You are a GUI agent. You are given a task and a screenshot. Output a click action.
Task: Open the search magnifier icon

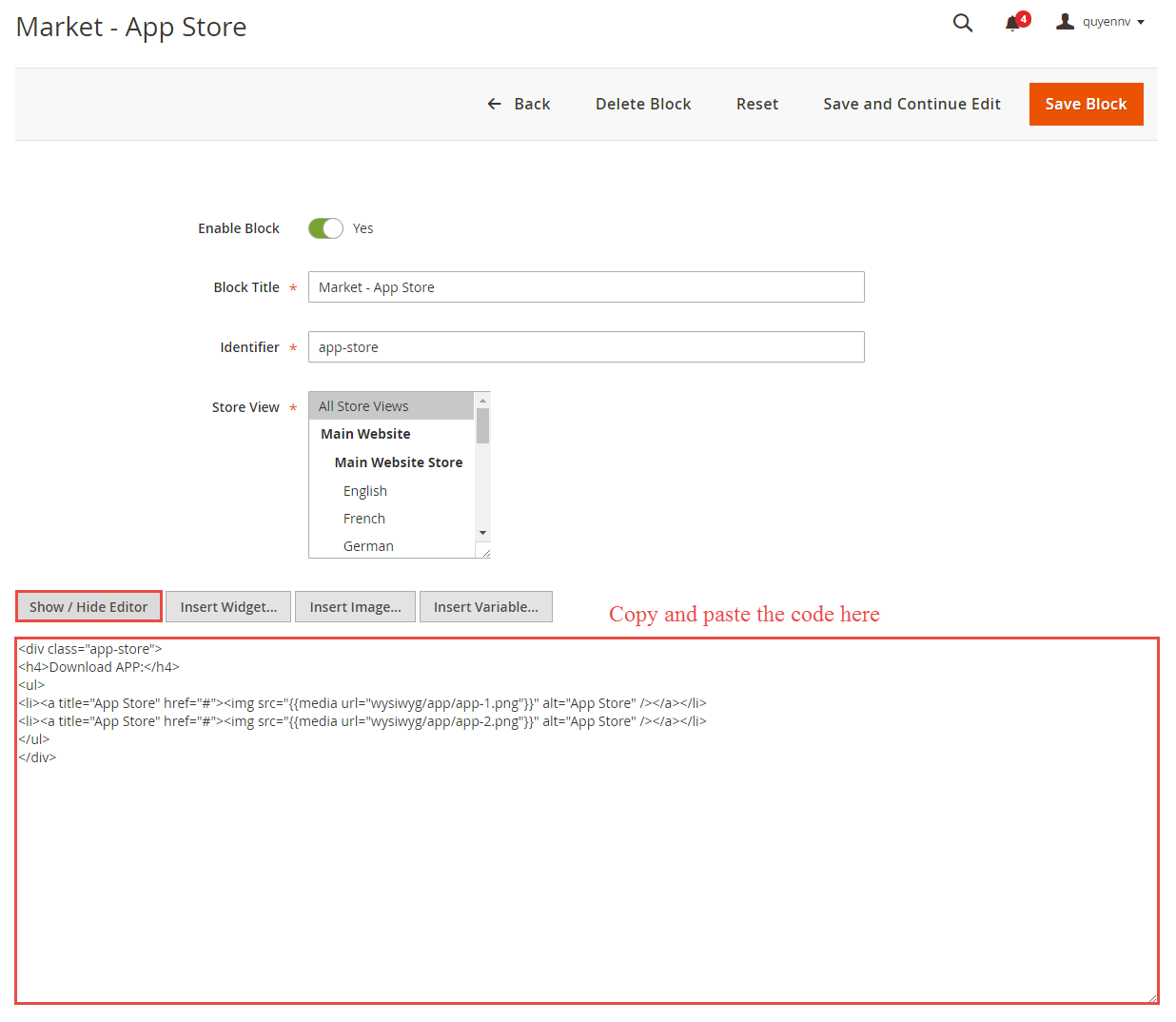962,23
